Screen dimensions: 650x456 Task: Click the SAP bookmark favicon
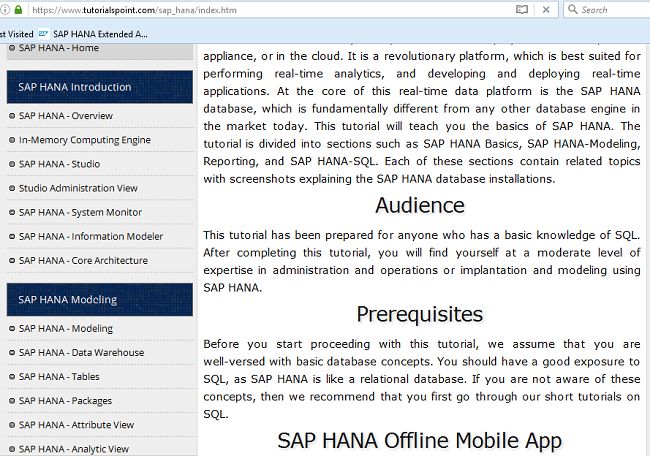[43, 33]
